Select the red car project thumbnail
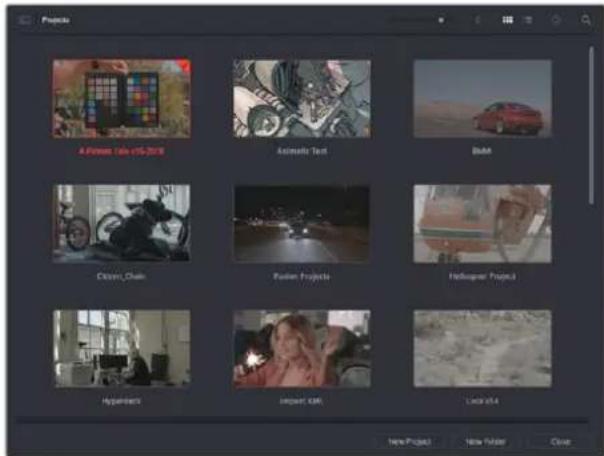The height and width of the screenshot is (456, 604). pyautogui.click(x=482, y=99)
